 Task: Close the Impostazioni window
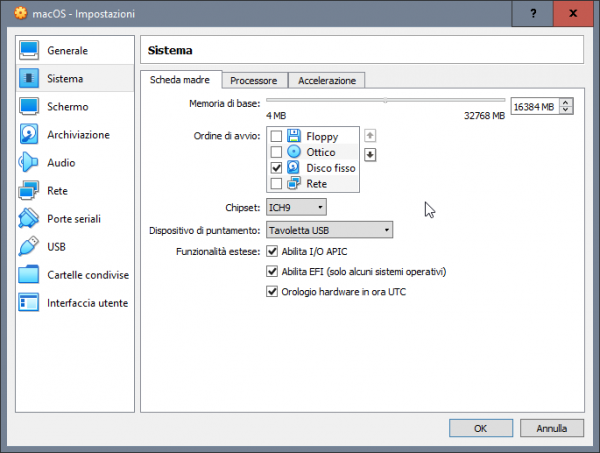point(573,13)
